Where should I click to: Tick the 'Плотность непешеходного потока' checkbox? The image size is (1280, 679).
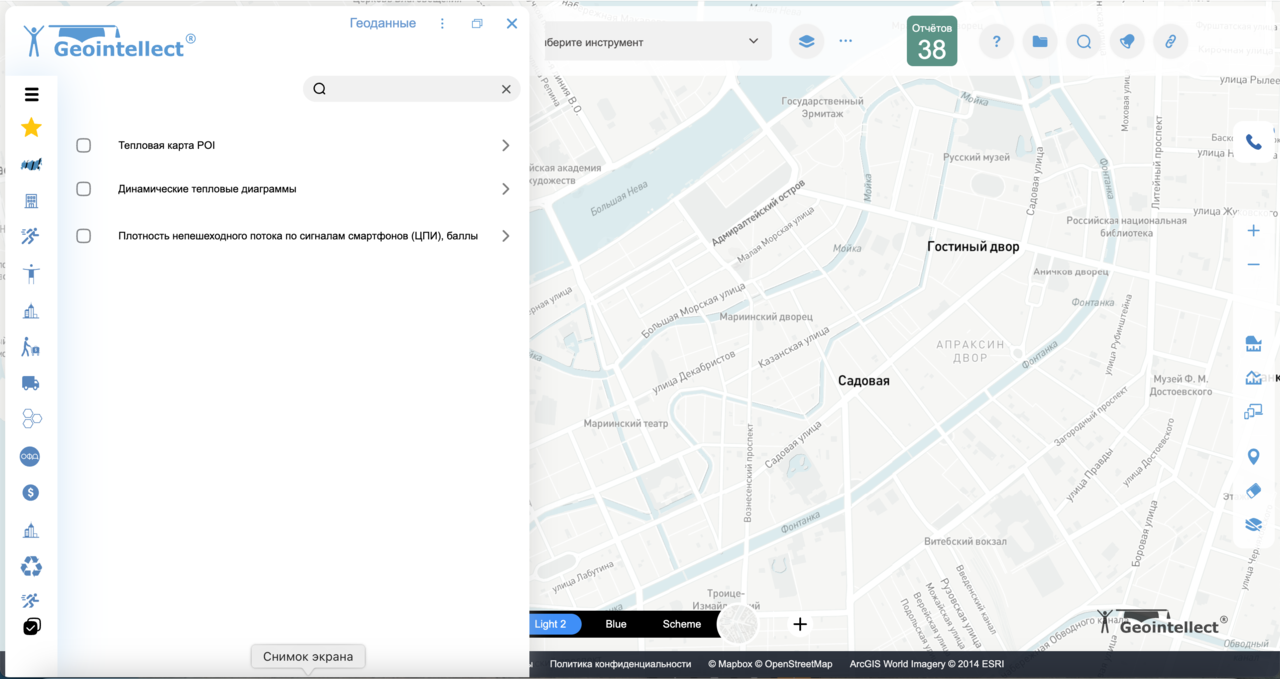coord(84,236)
